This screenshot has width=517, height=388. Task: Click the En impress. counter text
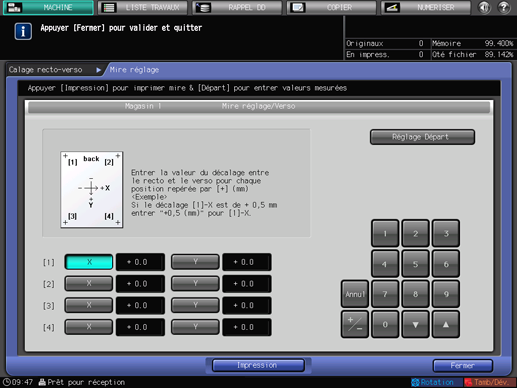(x=367, y=54)
